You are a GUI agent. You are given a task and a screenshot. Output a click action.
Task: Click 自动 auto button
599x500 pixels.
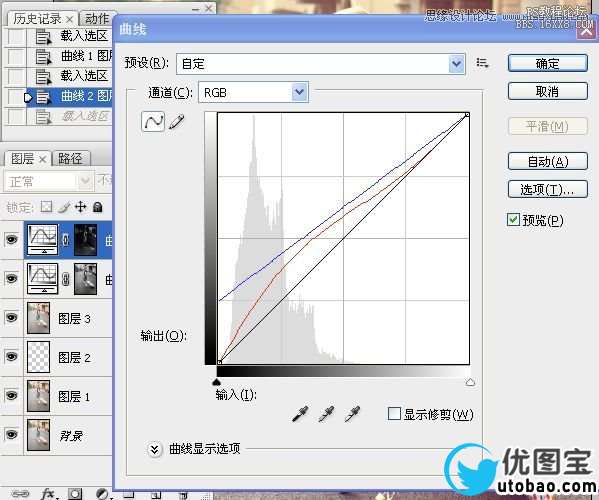coord(547,161)
